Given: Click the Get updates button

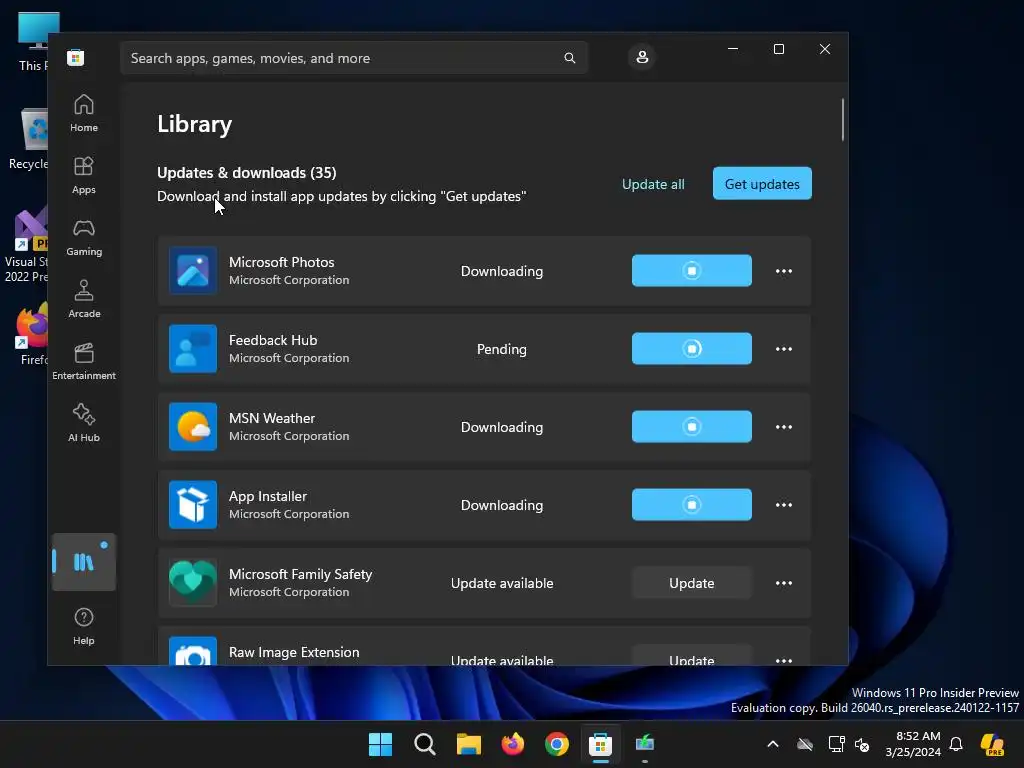Looking at the screenshot, I should point(762,184).
